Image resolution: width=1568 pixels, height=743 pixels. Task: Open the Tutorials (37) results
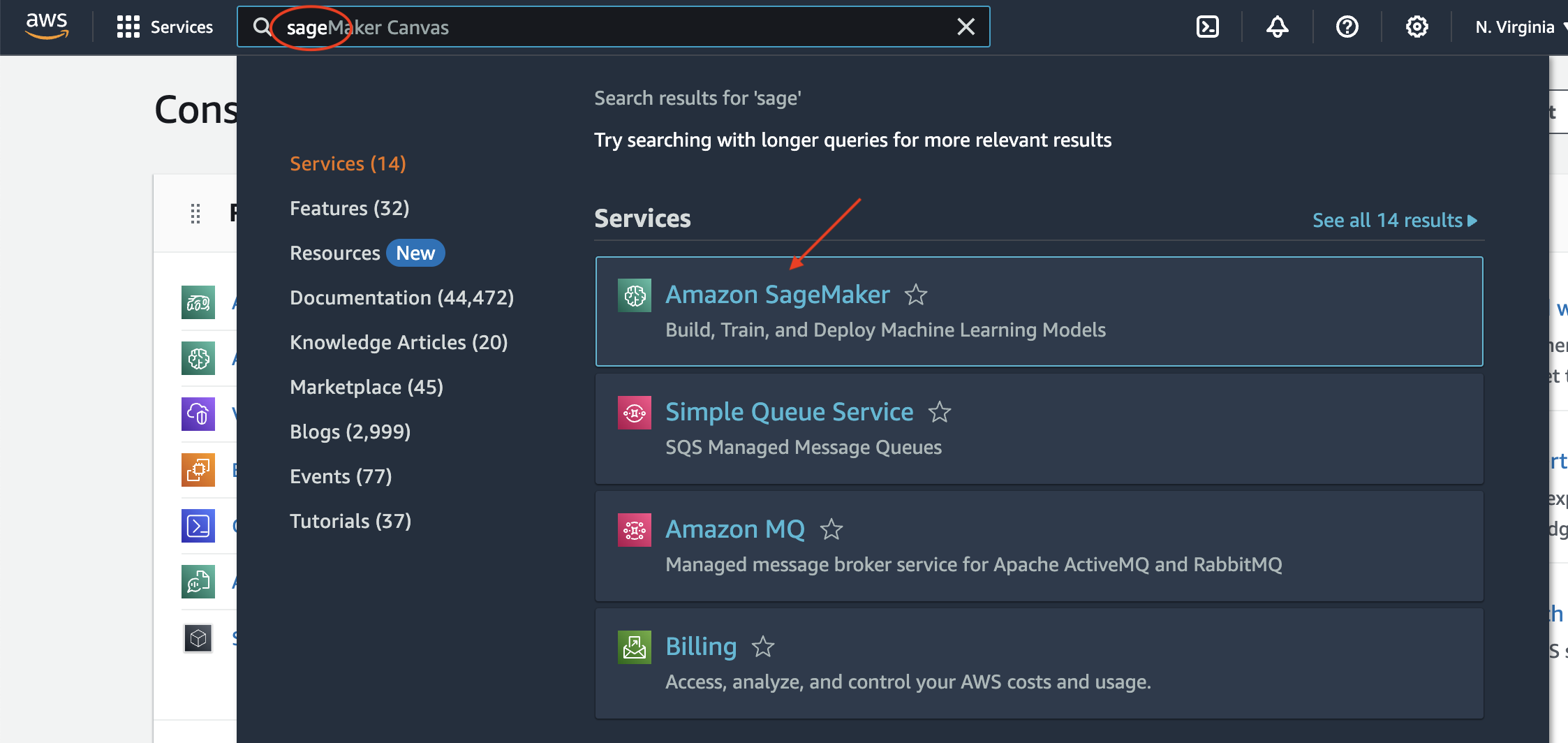[x=350, y=520]
